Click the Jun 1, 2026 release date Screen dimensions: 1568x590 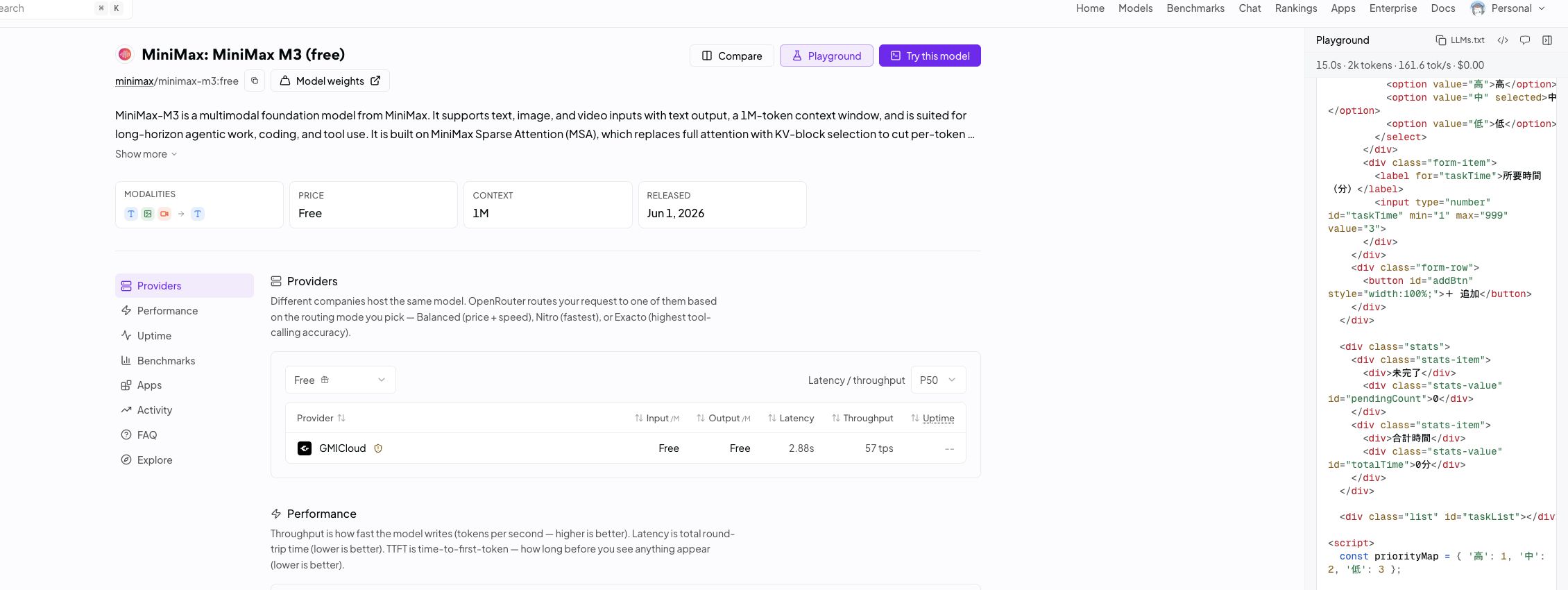click(676, 213)
